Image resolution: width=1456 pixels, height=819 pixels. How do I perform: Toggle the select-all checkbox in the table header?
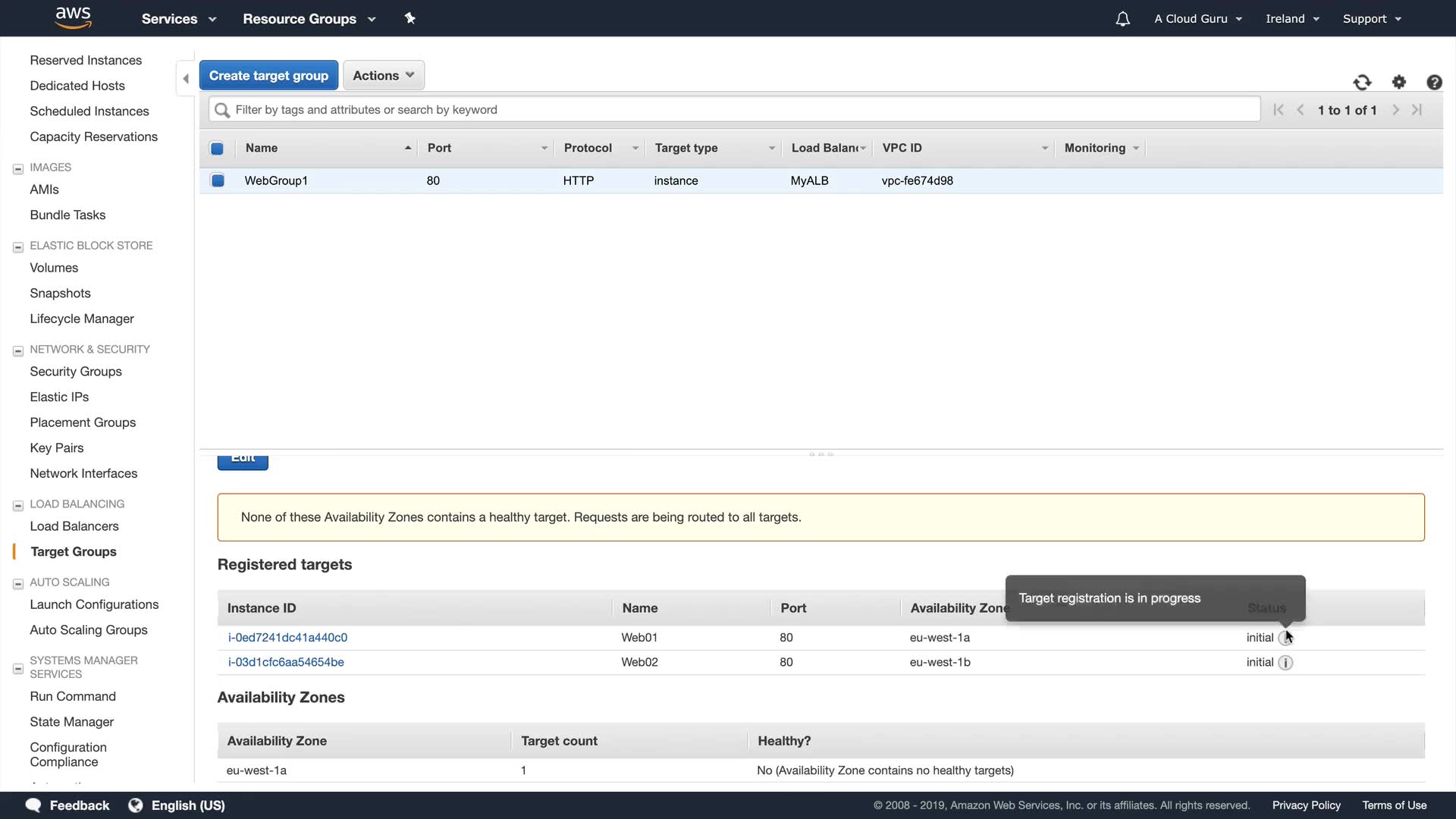click(217, 149)
